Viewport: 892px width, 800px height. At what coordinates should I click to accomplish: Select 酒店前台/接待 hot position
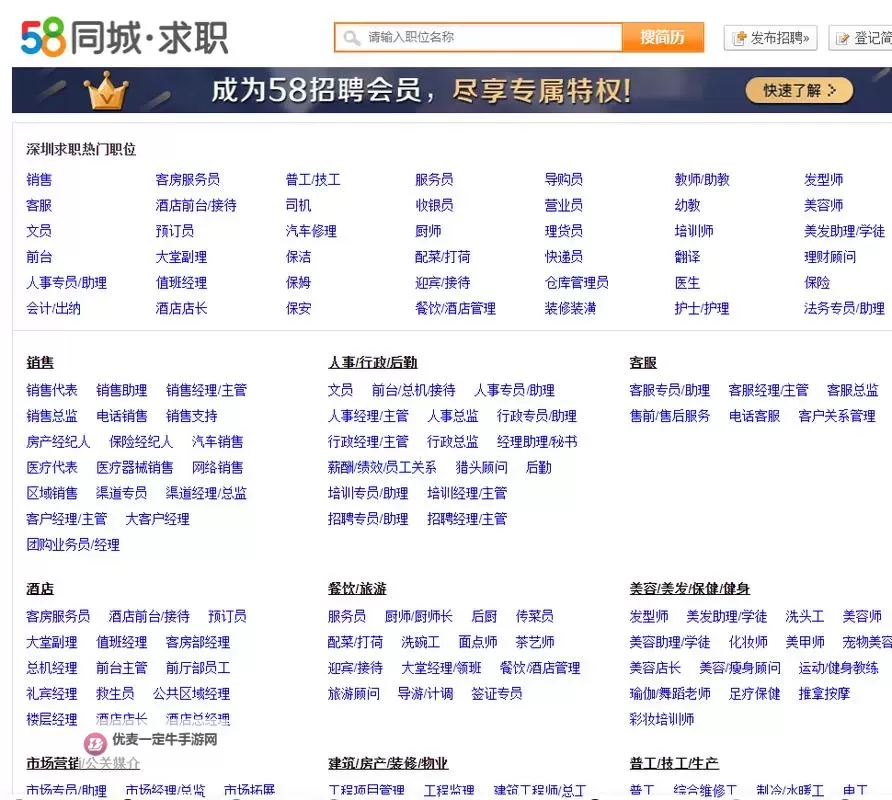pos(196,205)
